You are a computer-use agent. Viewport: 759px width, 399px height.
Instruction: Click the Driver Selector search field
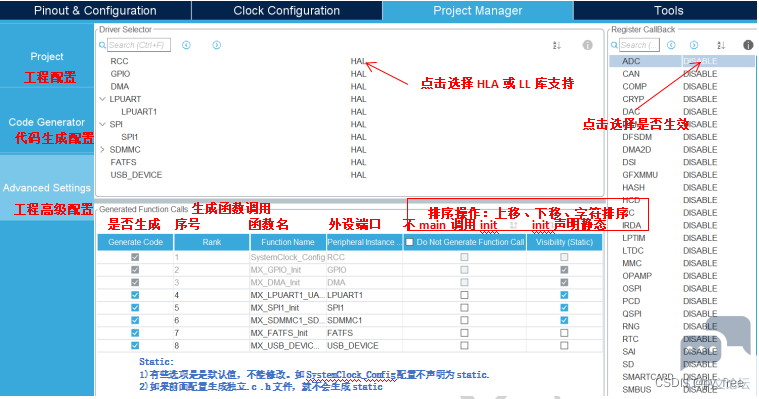coord(138,45)
